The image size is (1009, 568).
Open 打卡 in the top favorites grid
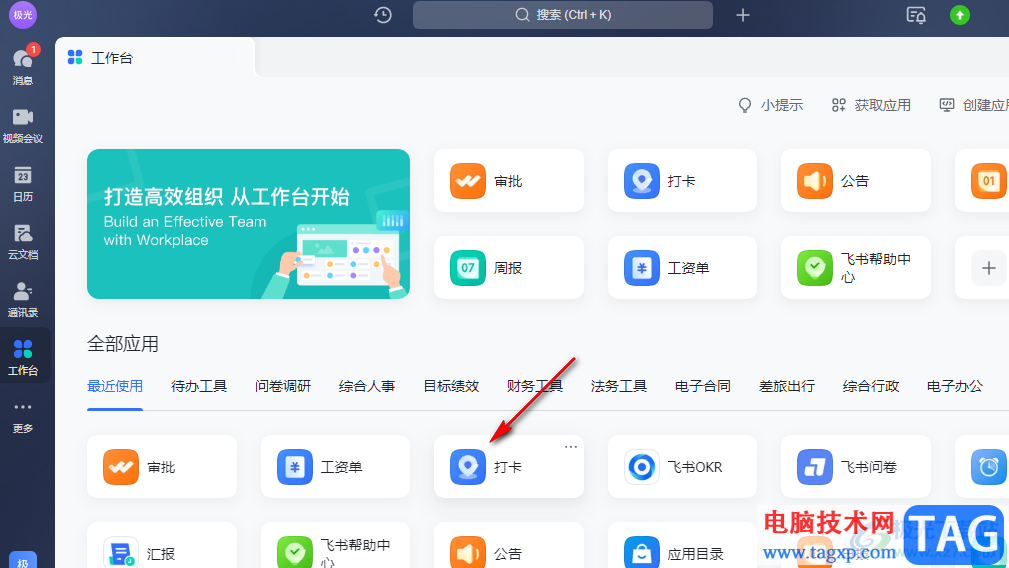(x=682, y=181)
